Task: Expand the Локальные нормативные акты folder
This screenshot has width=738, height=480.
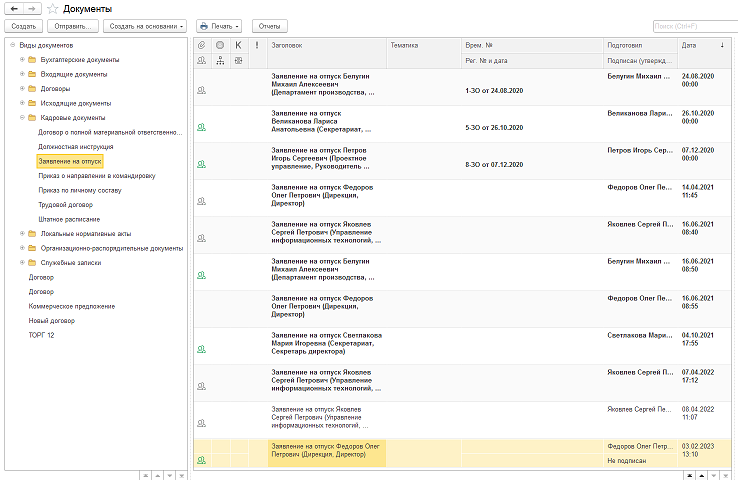Action: 22,233
